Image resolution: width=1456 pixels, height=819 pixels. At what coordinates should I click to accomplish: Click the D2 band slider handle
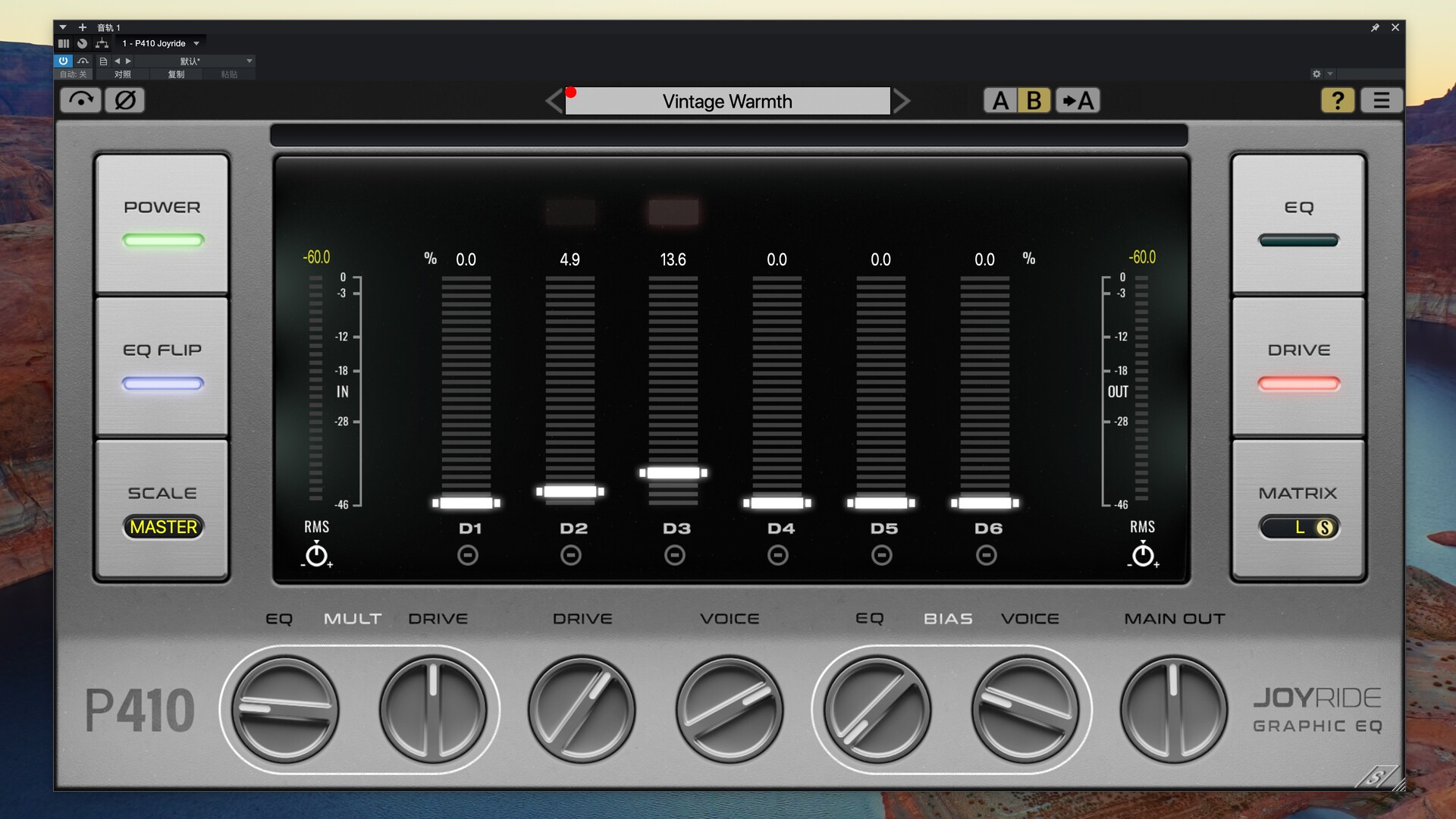click(570, 491)
